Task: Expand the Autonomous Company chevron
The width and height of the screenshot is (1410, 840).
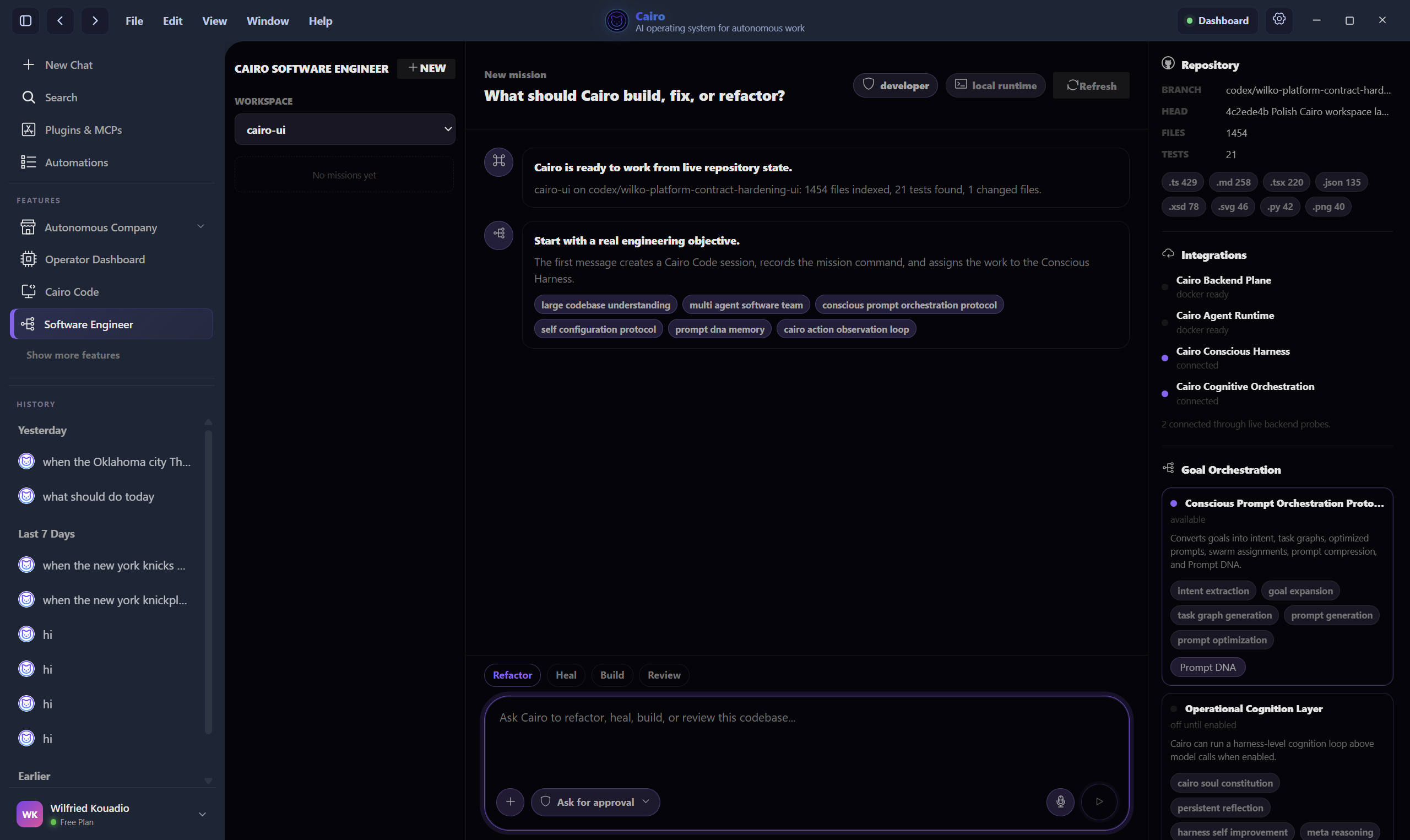Action: pos(200,226)
